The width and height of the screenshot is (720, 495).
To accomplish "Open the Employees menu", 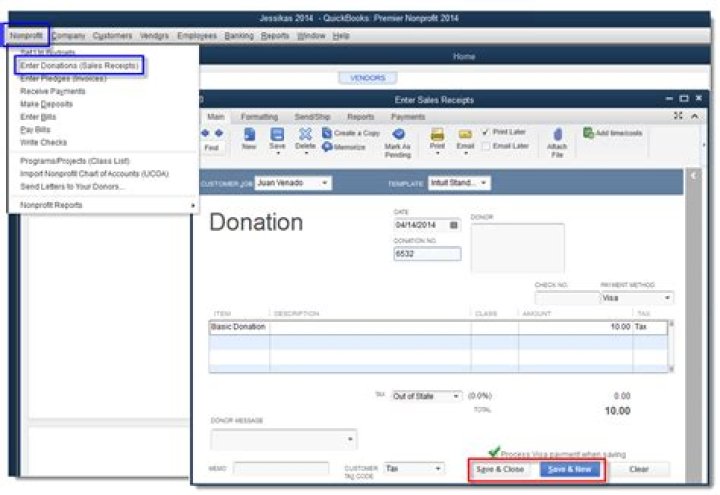I will [x=197, y=35].
